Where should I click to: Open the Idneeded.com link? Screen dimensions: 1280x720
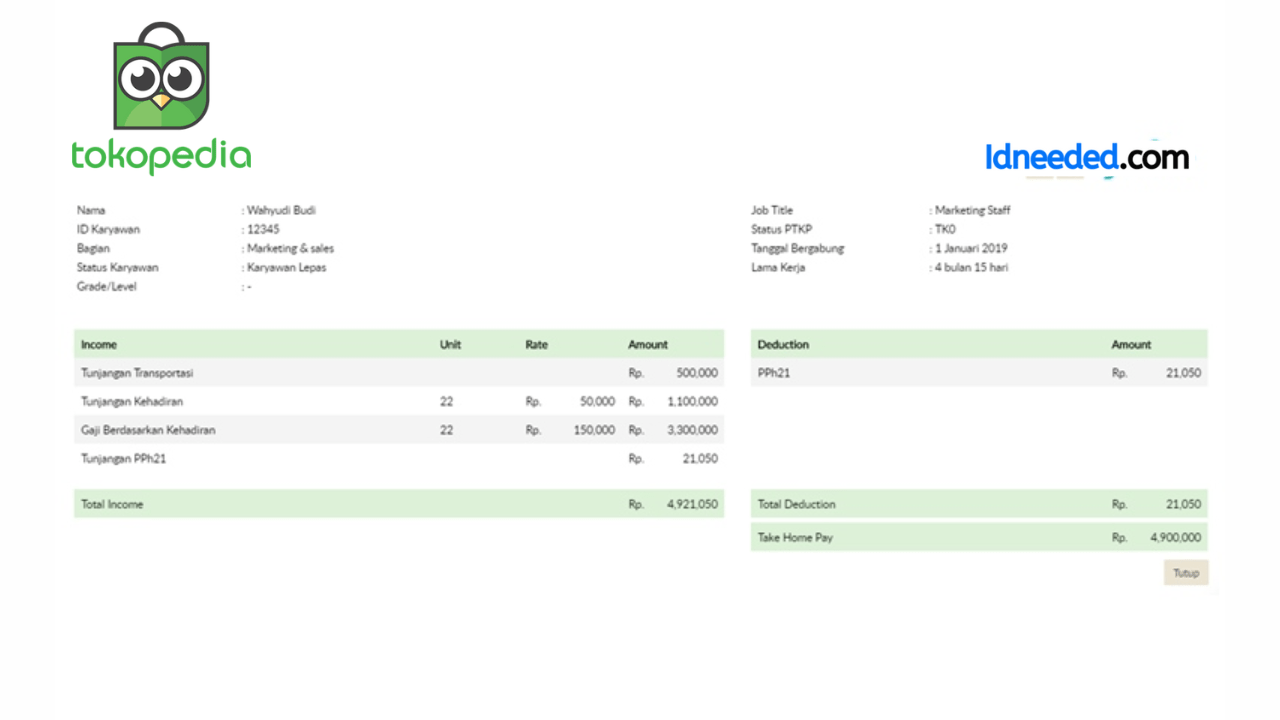[1087, 157]
